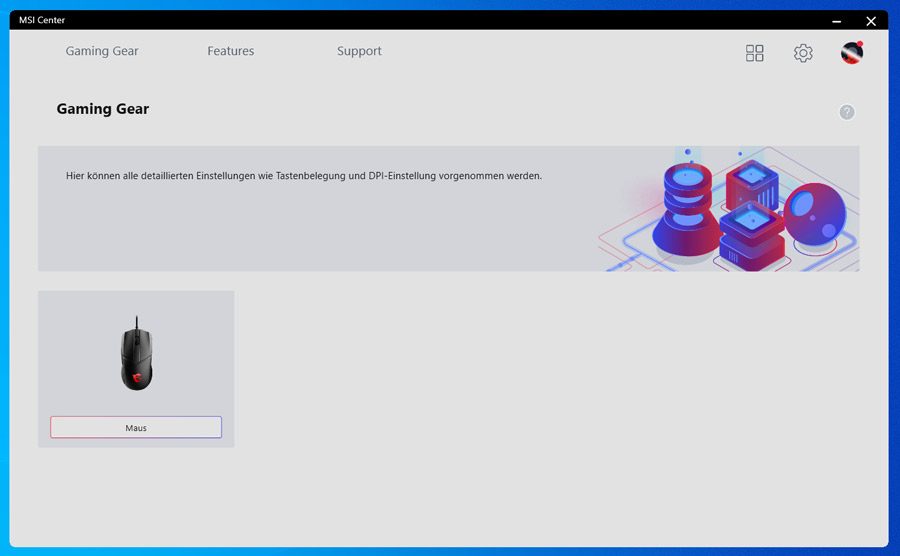Open the Gaming Gear tab
This screenshot has width=900, height=556.
tap(102, 51)
